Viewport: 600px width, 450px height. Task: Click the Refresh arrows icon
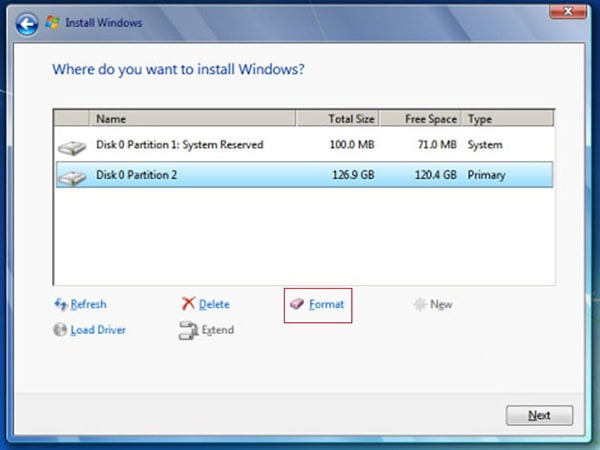point(61,305)
